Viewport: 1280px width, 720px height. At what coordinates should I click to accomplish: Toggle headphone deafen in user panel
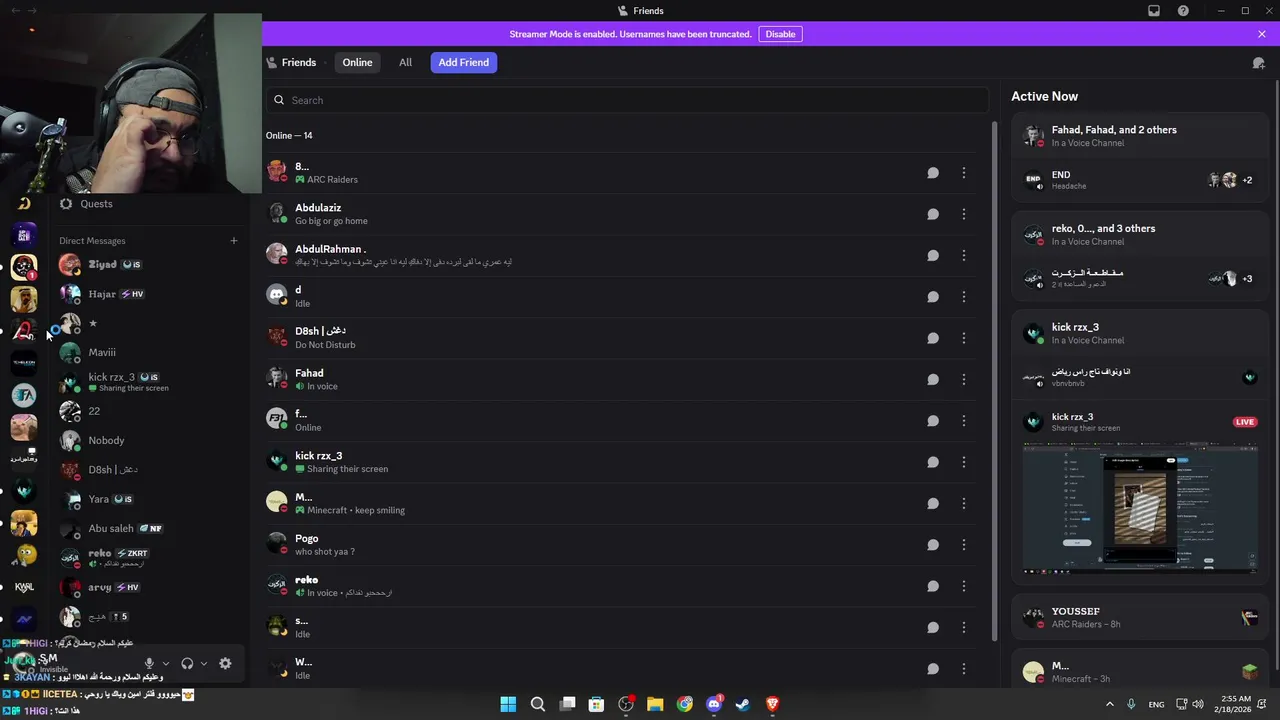(x=187, y=663)
